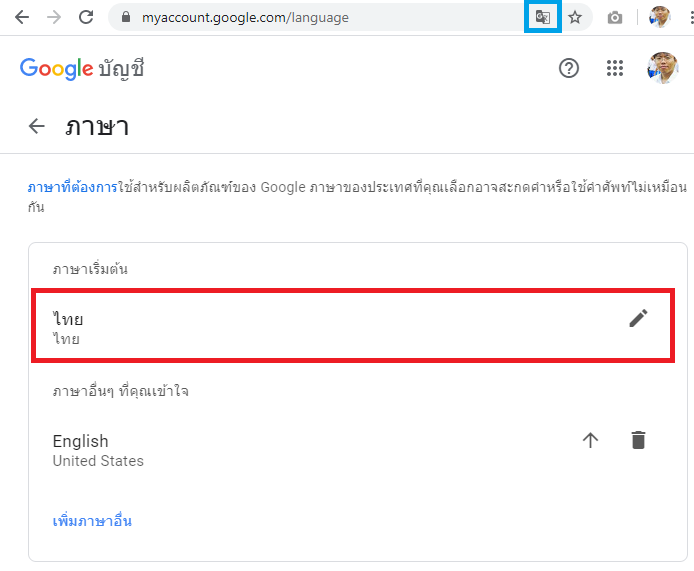The height and width of the screenshot is (571, 694).
Task: Click the camera extension icon
Action: (615, 17)
